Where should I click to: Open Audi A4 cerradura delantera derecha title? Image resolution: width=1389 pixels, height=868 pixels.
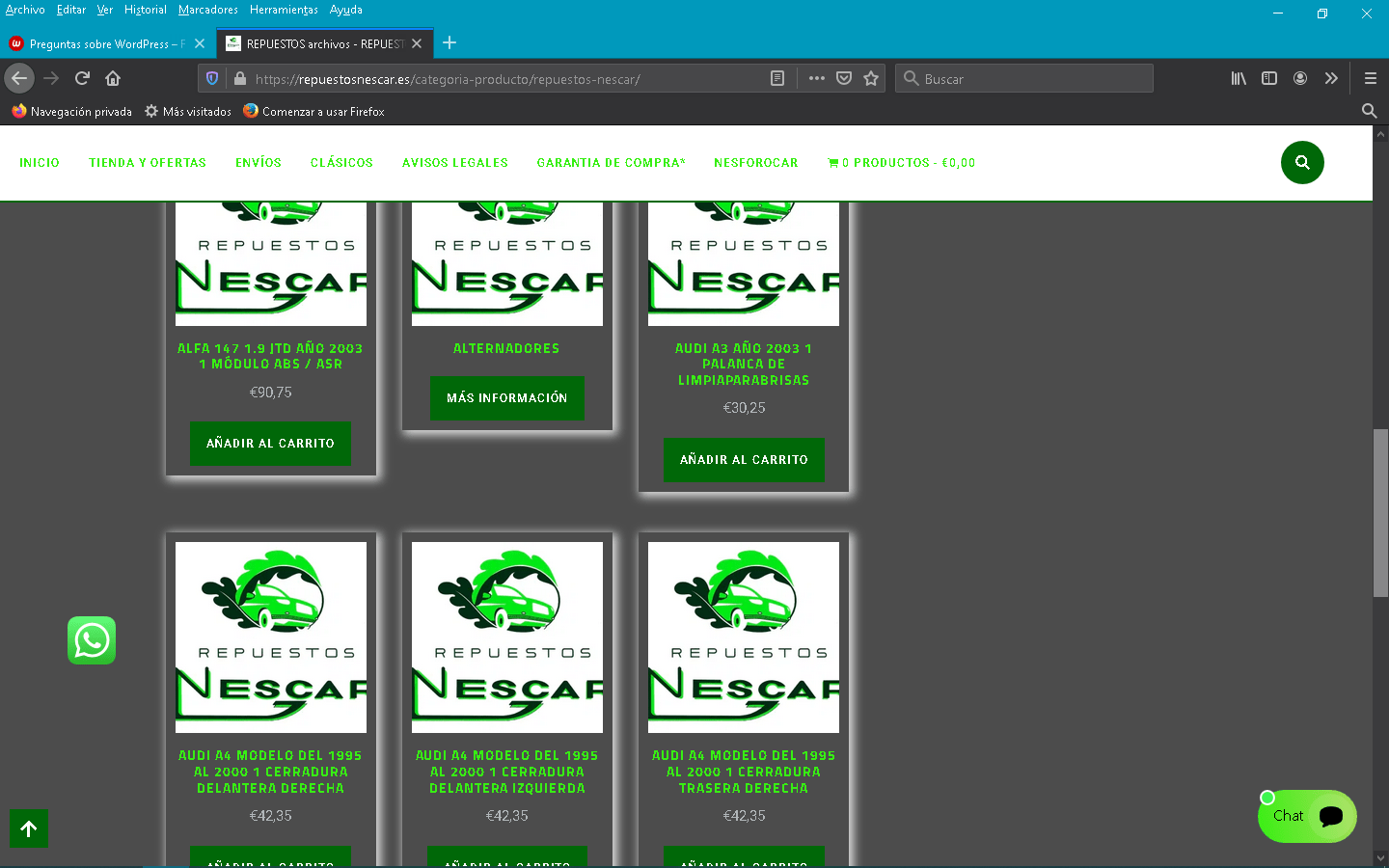pyautogui.click(x=270, y=772)
